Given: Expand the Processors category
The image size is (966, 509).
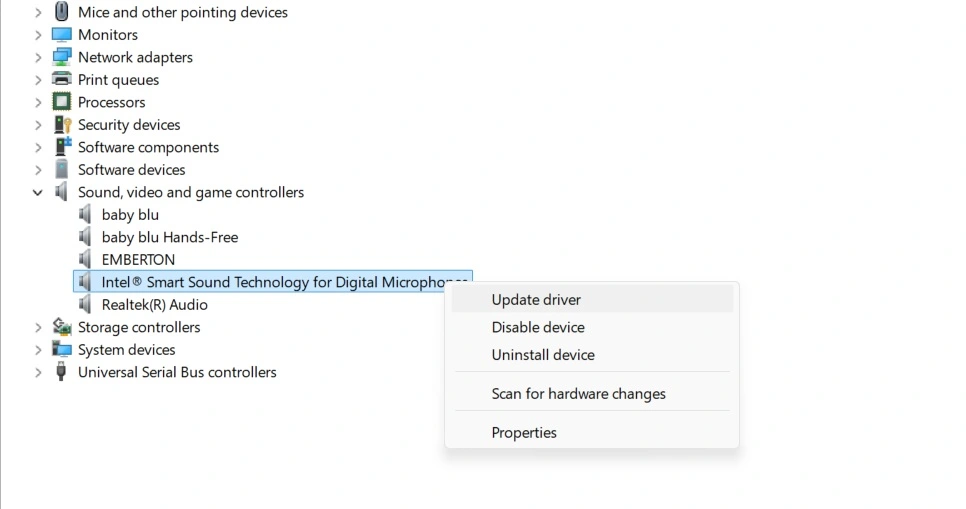Looking at the screenshot, I should [38, 102].
